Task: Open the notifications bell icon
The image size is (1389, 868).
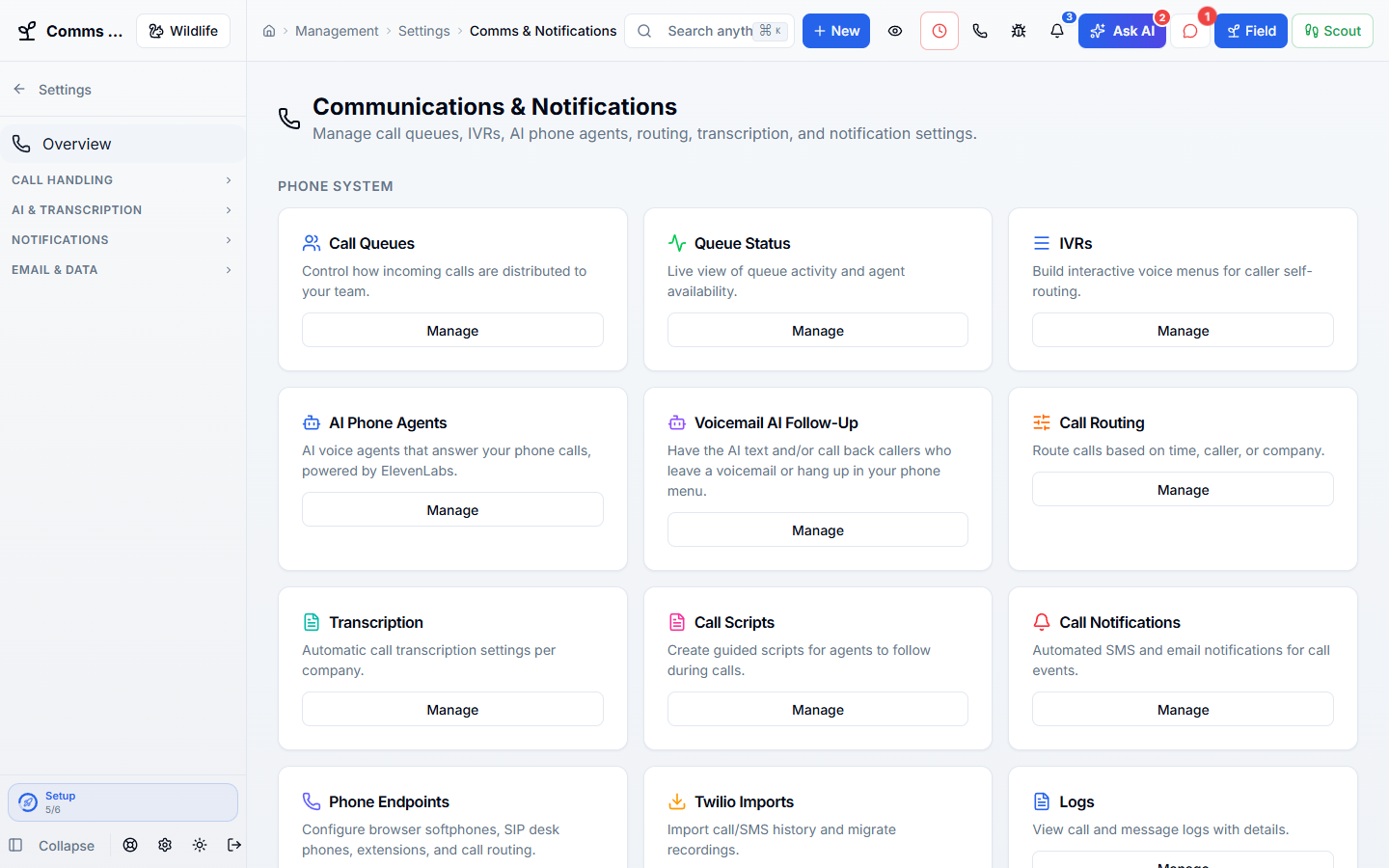Action: 1057,31
